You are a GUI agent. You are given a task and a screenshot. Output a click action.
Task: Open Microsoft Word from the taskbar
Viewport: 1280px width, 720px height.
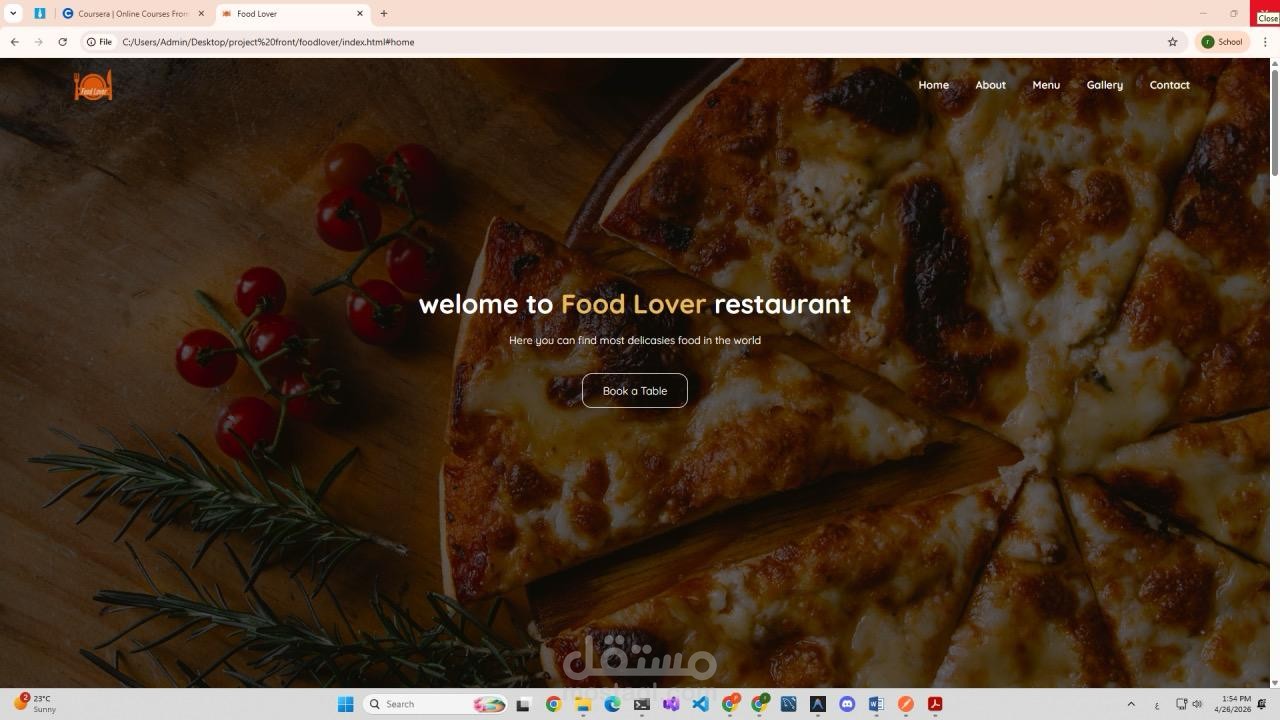click(876, 704)
